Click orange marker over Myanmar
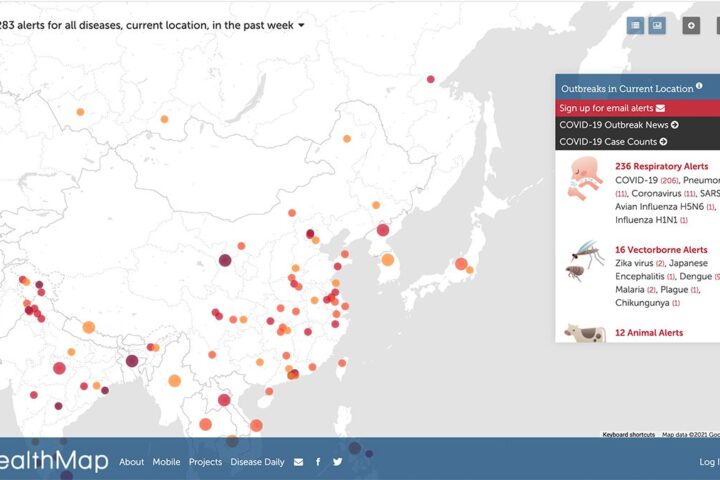This screenshot has height=480, width=720. pyautogui.click(x=174, y=381)
